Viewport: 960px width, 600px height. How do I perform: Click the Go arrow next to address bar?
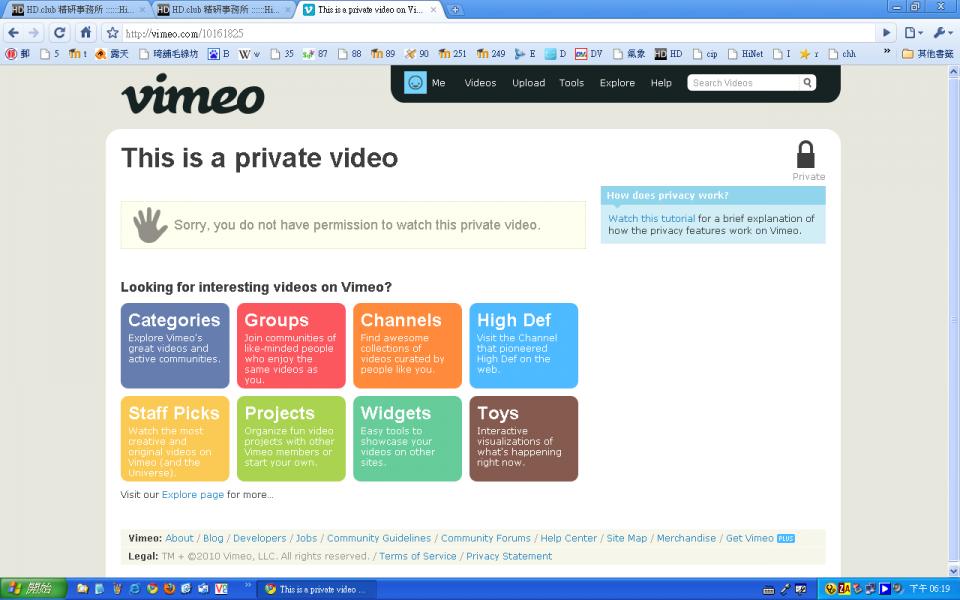click(x=886, y=33)
